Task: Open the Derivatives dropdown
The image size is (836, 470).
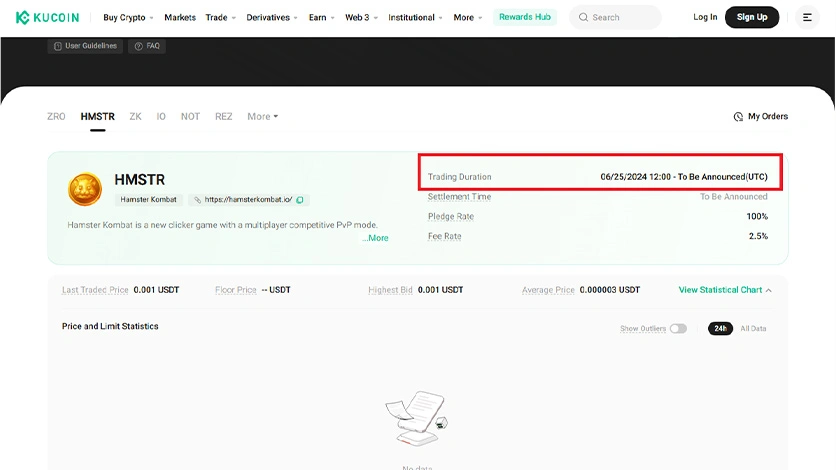Action: [x=272, y=18]
